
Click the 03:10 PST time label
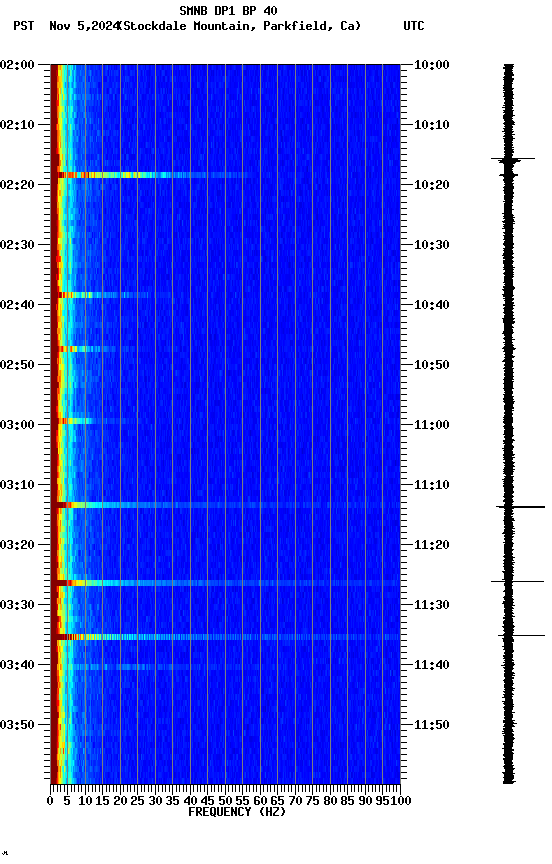(17, 485)
